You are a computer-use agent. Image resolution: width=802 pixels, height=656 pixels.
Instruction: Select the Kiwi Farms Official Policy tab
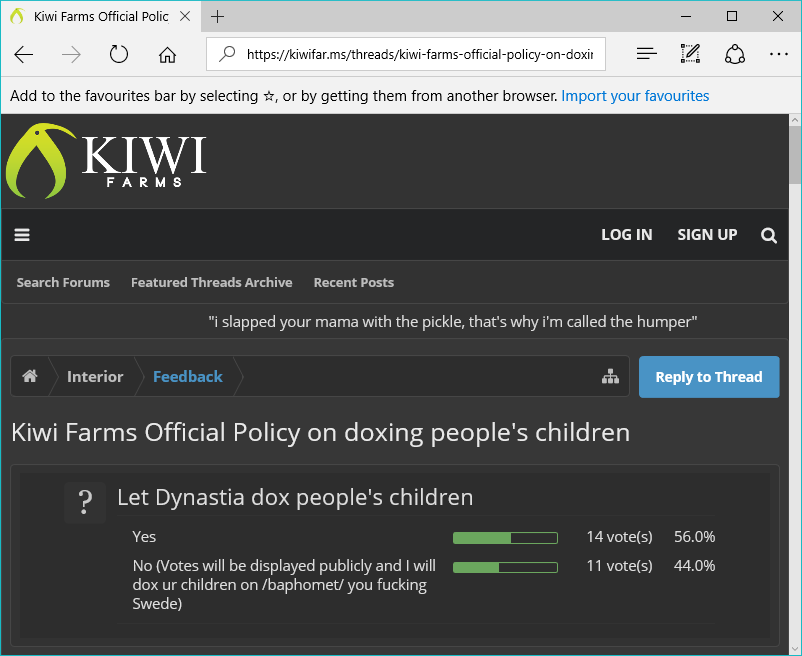pyautogui.click(x=101, y=16)
